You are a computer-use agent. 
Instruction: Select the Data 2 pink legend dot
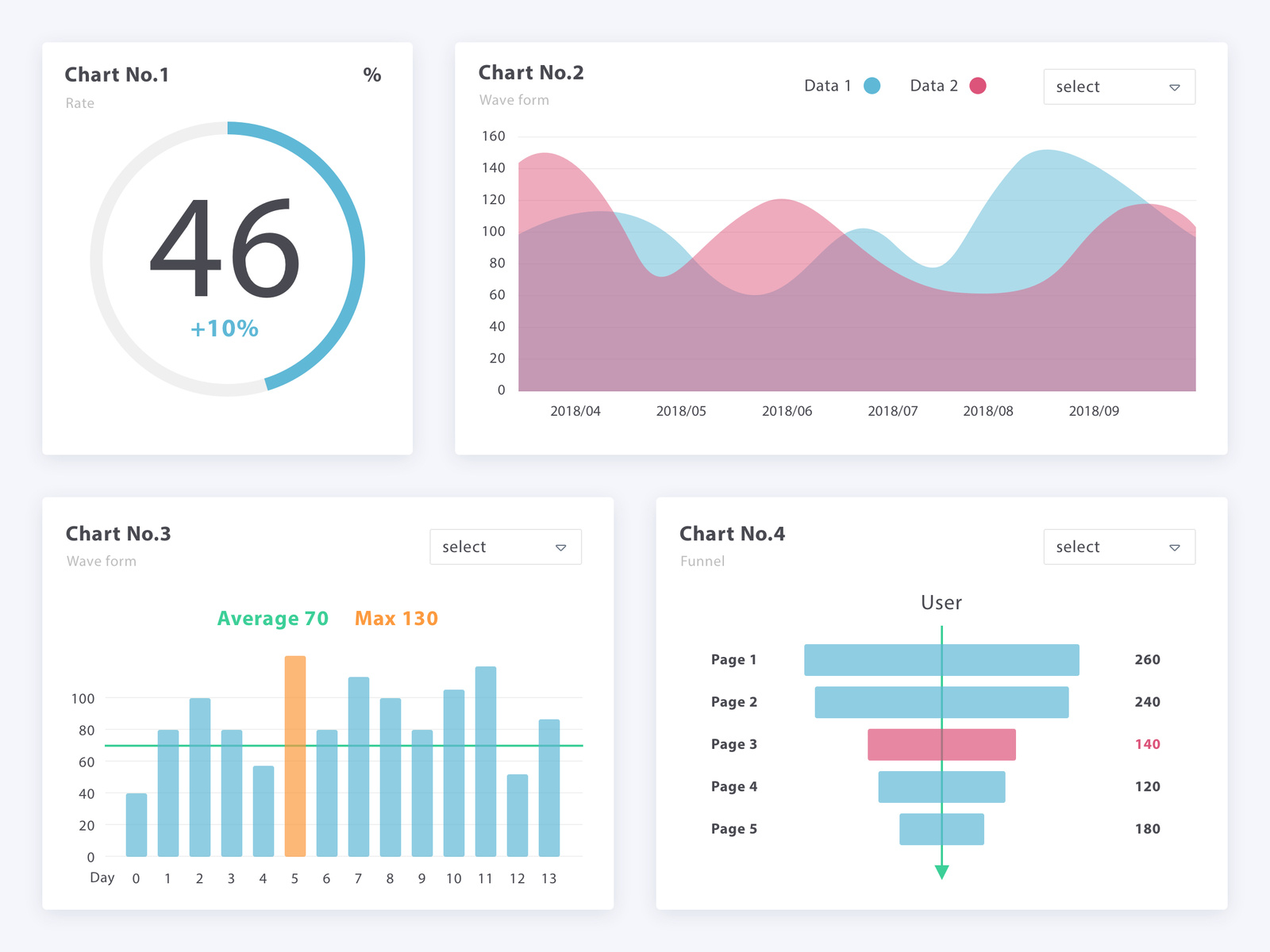(978, 86)
